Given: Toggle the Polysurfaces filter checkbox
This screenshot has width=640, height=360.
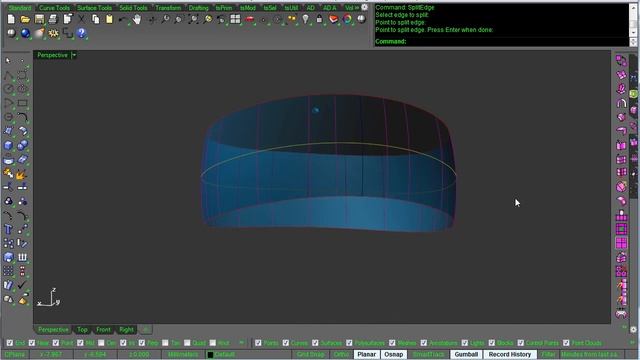Looking at the screenshot, I should pyautogui.click(x=349, y=343).
